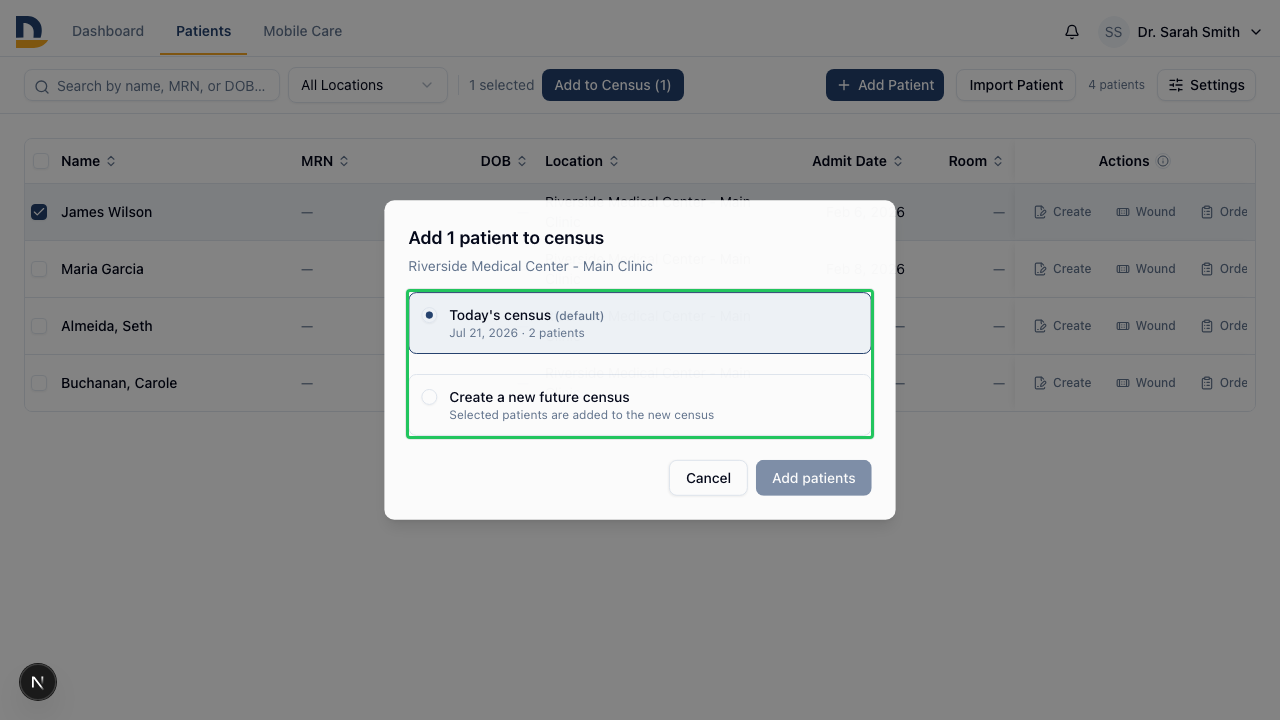
Task: Click Create icon in Maria Garcia row
Action: coord(1040,269)
